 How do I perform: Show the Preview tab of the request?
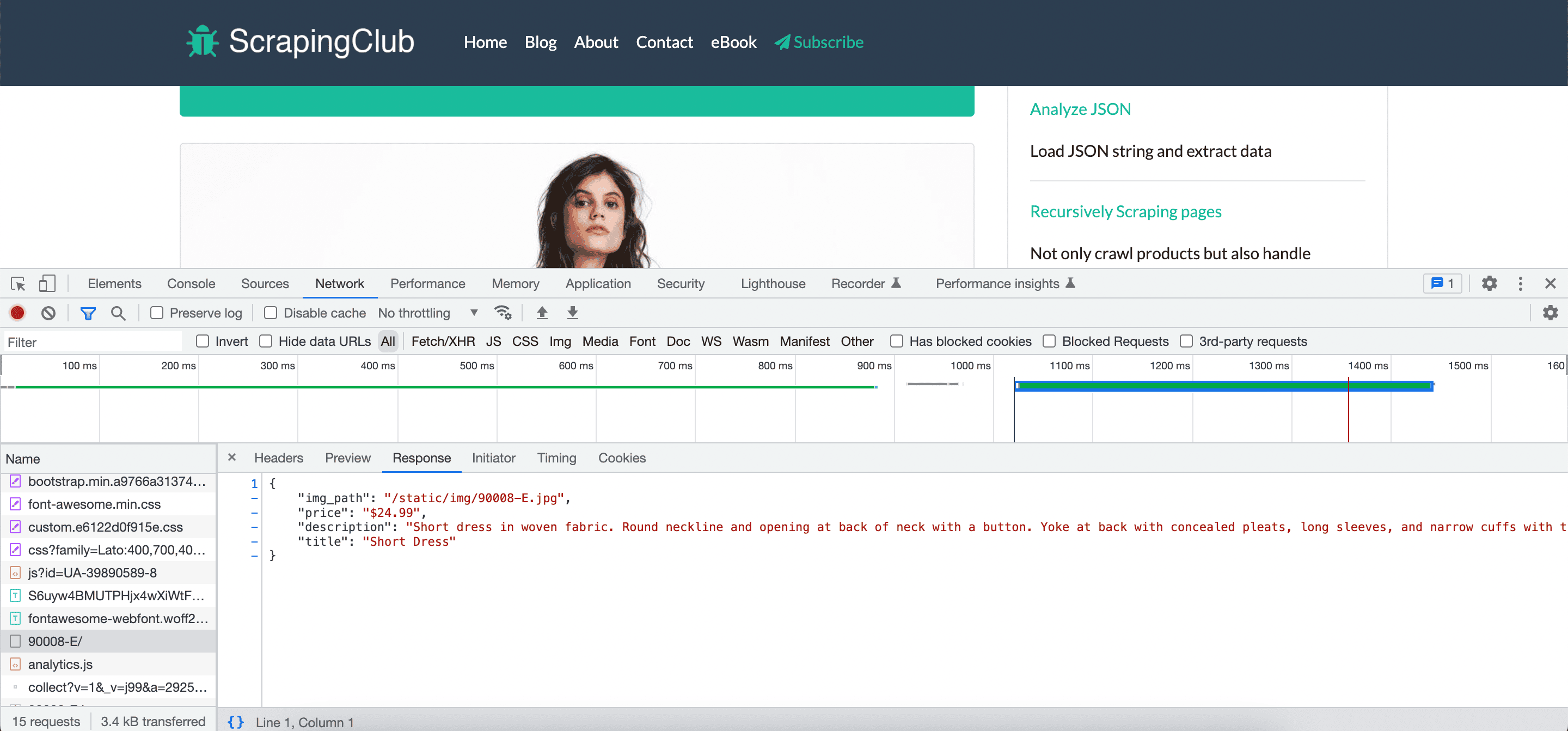347,458
